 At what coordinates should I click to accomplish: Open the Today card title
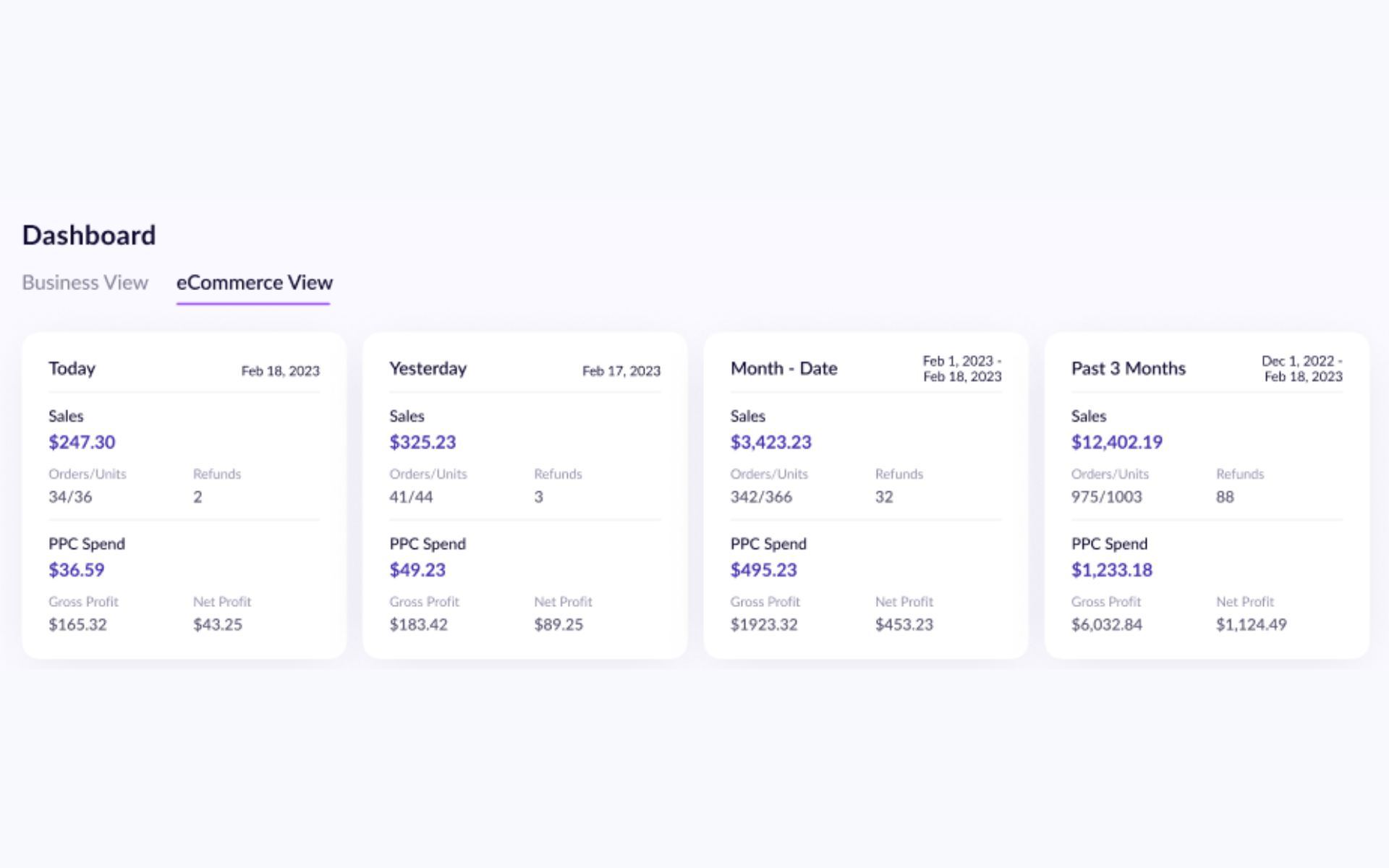coord(72,368)
